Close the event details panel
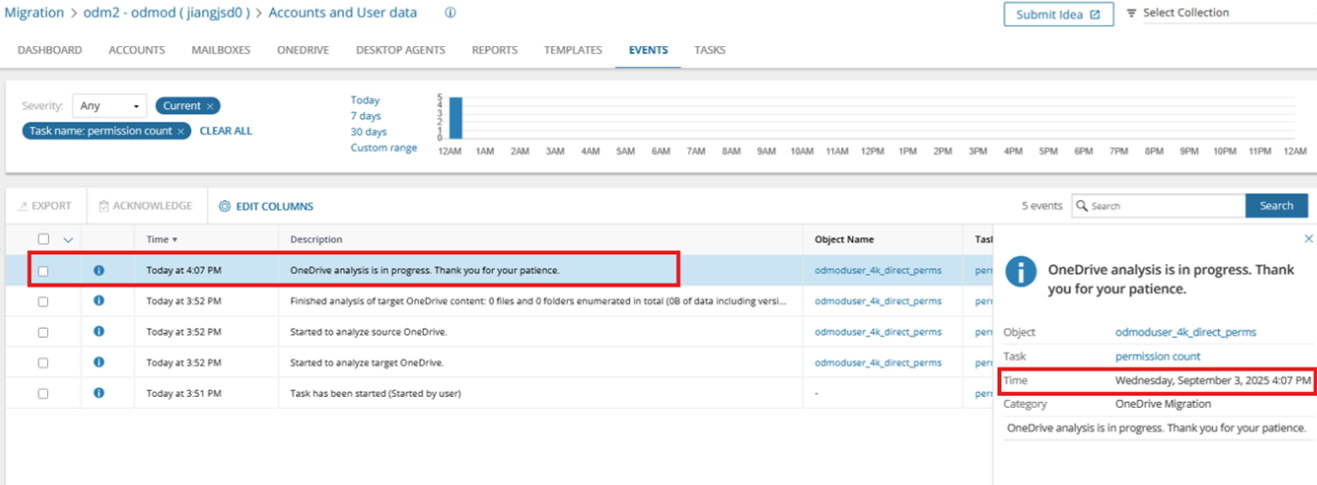 [1309, 239]
